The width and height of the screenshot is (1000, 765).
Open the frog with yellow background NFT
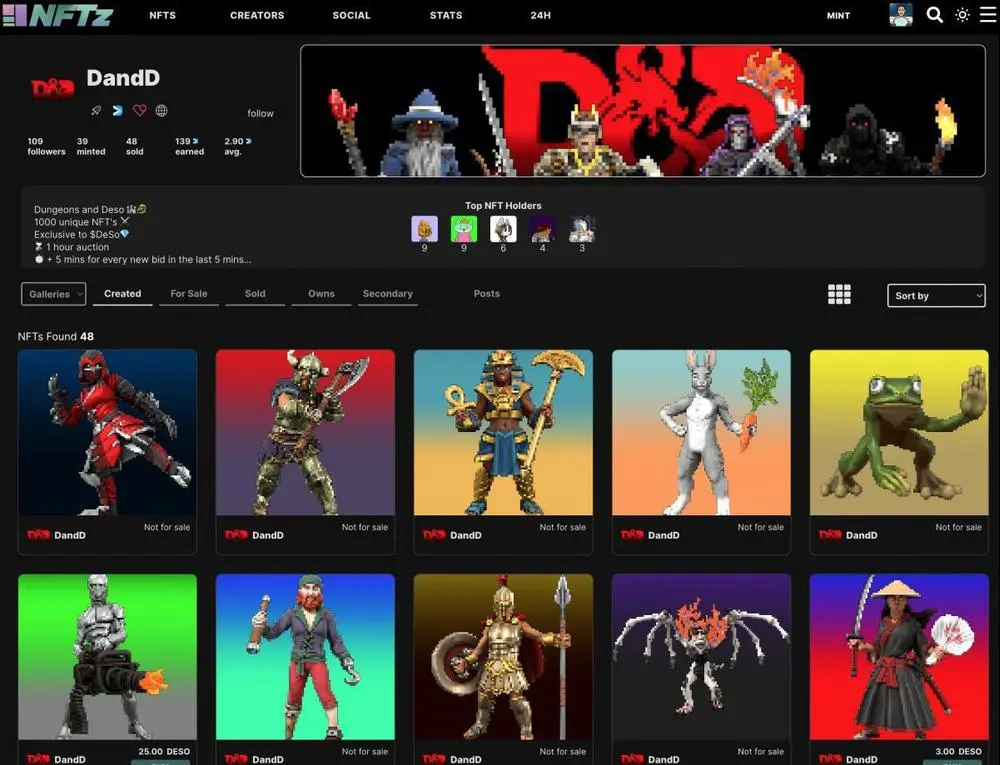(898, 432)
